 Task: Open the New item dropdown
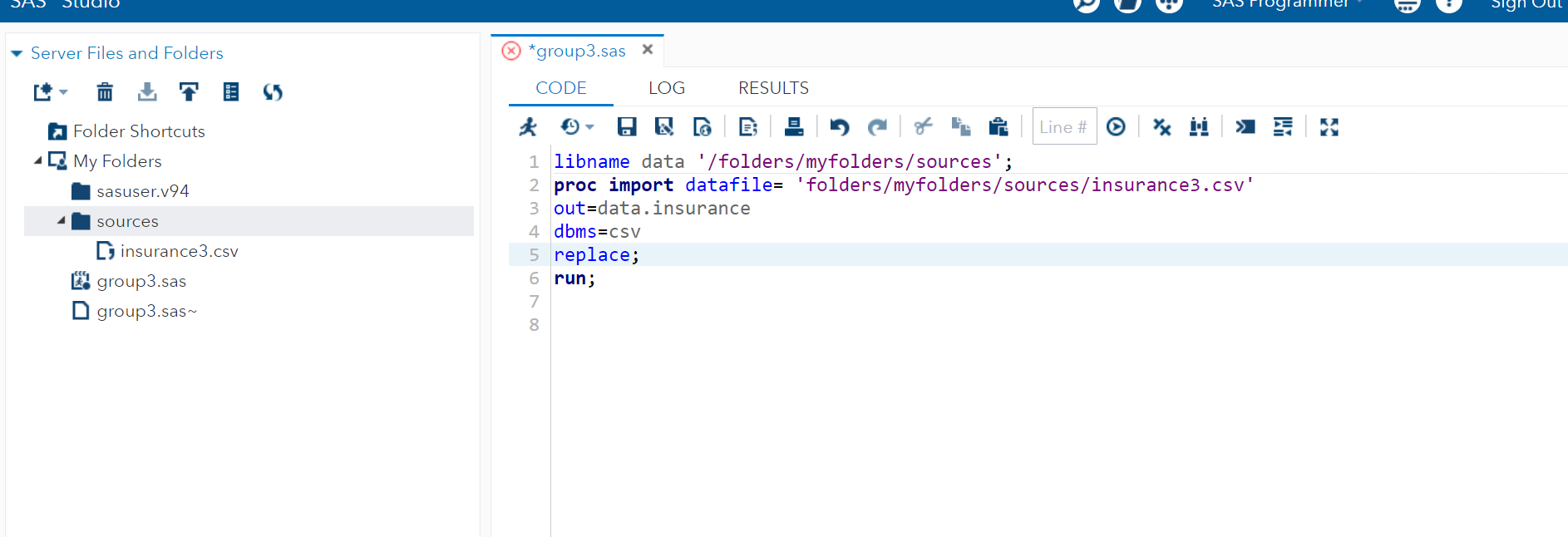coord(50,92)
